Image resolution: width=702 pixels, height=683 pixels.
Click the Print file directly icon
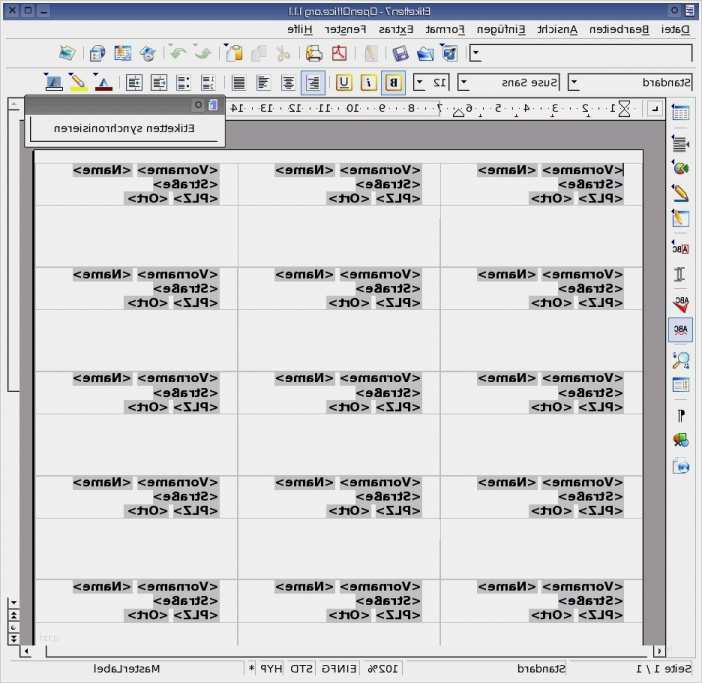click(313, 53)
